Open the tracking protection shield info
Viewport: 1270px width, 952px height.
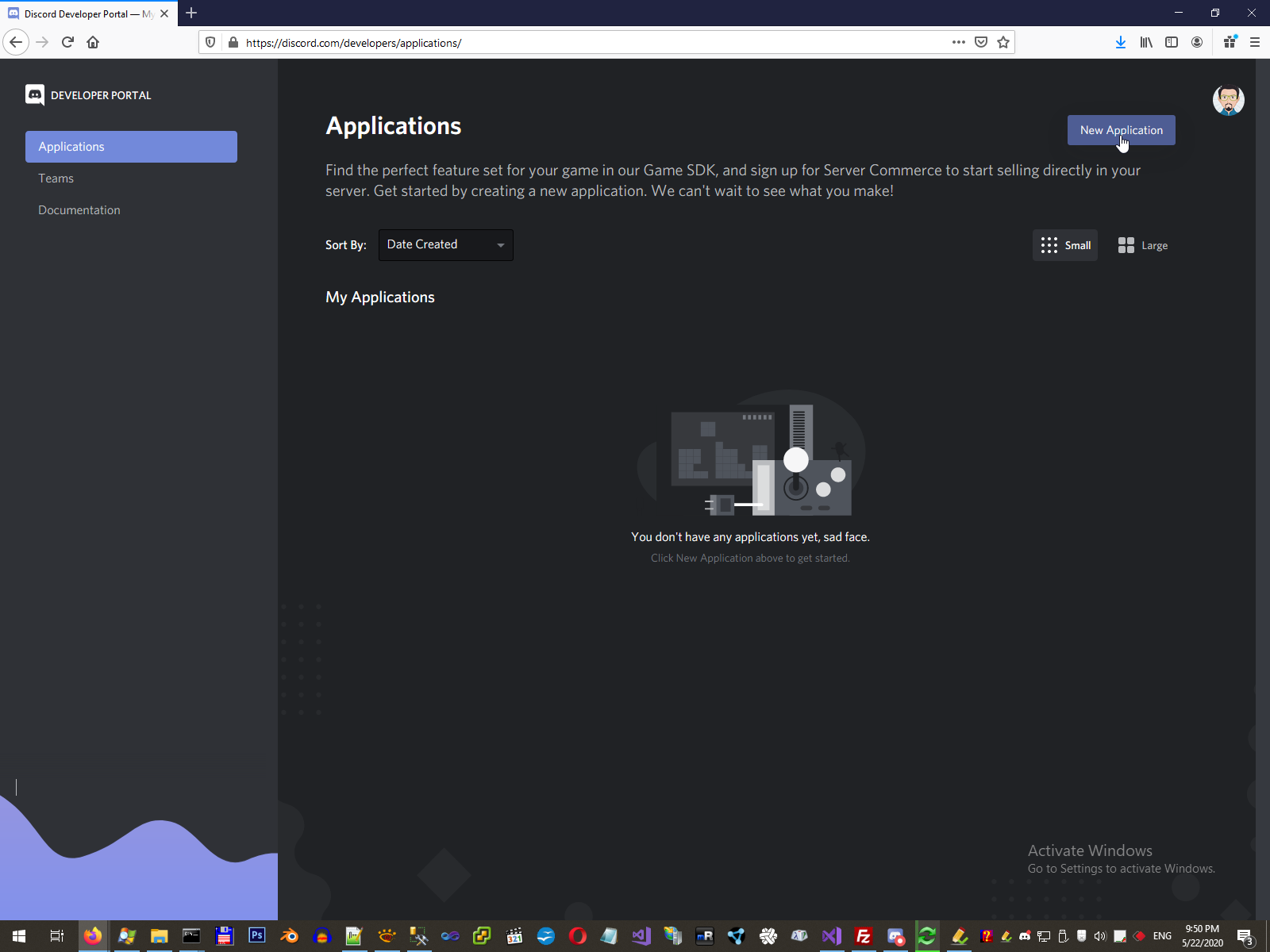(x=210, y=43)
